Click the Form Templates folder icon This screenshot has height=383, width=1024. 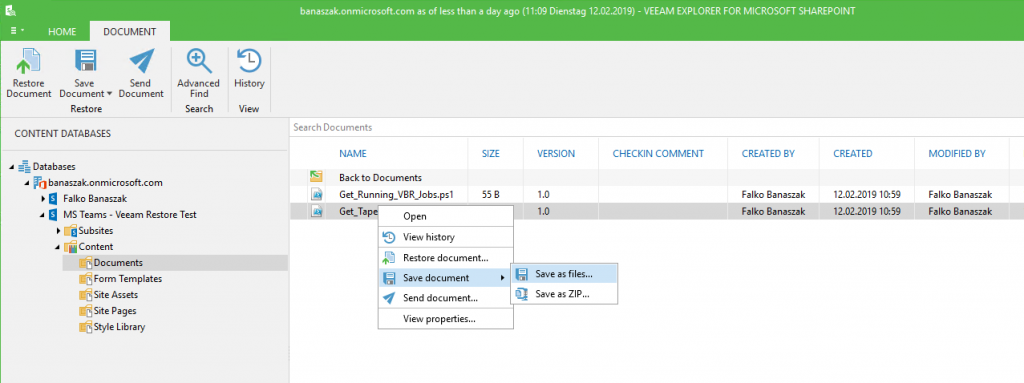point(86,278)
